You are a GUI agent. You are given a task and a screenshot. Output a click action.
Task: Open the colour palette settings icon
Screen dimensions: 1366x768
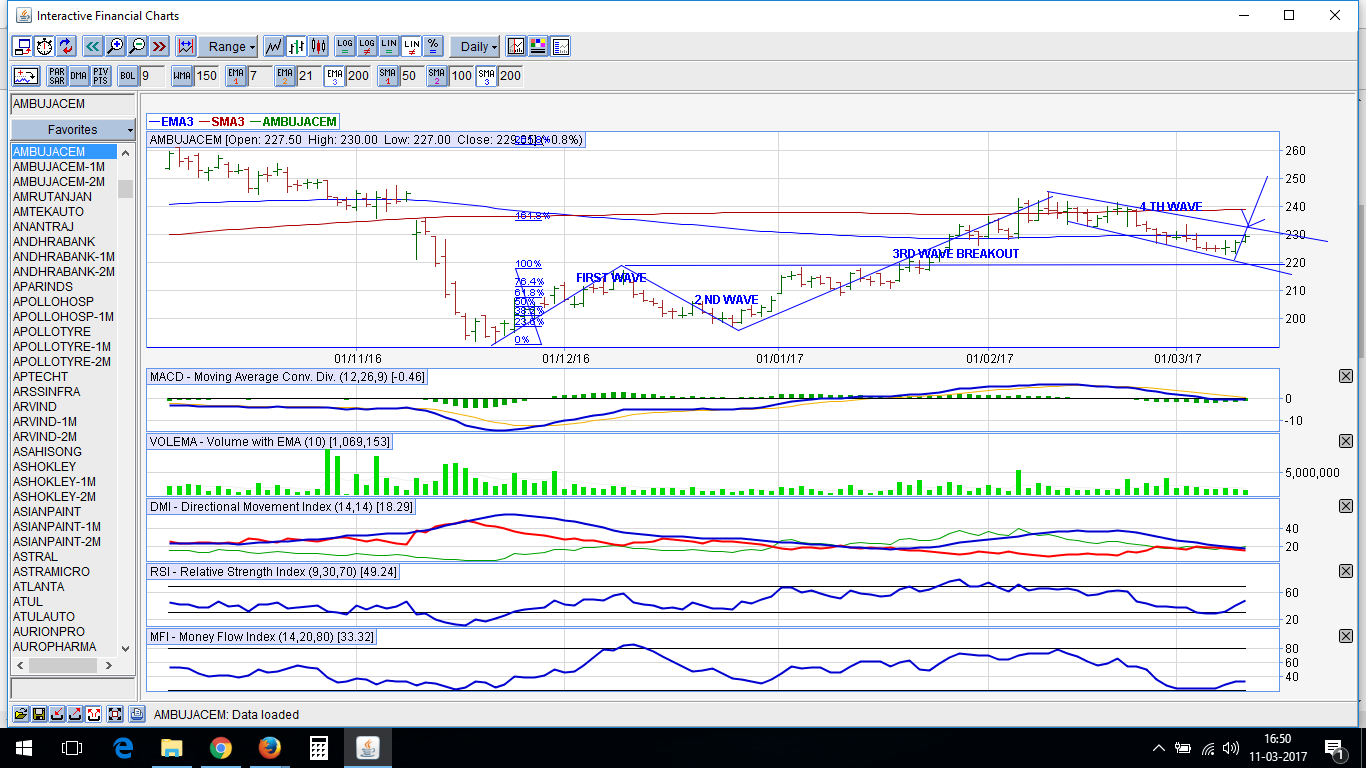(x=538, y=46)
